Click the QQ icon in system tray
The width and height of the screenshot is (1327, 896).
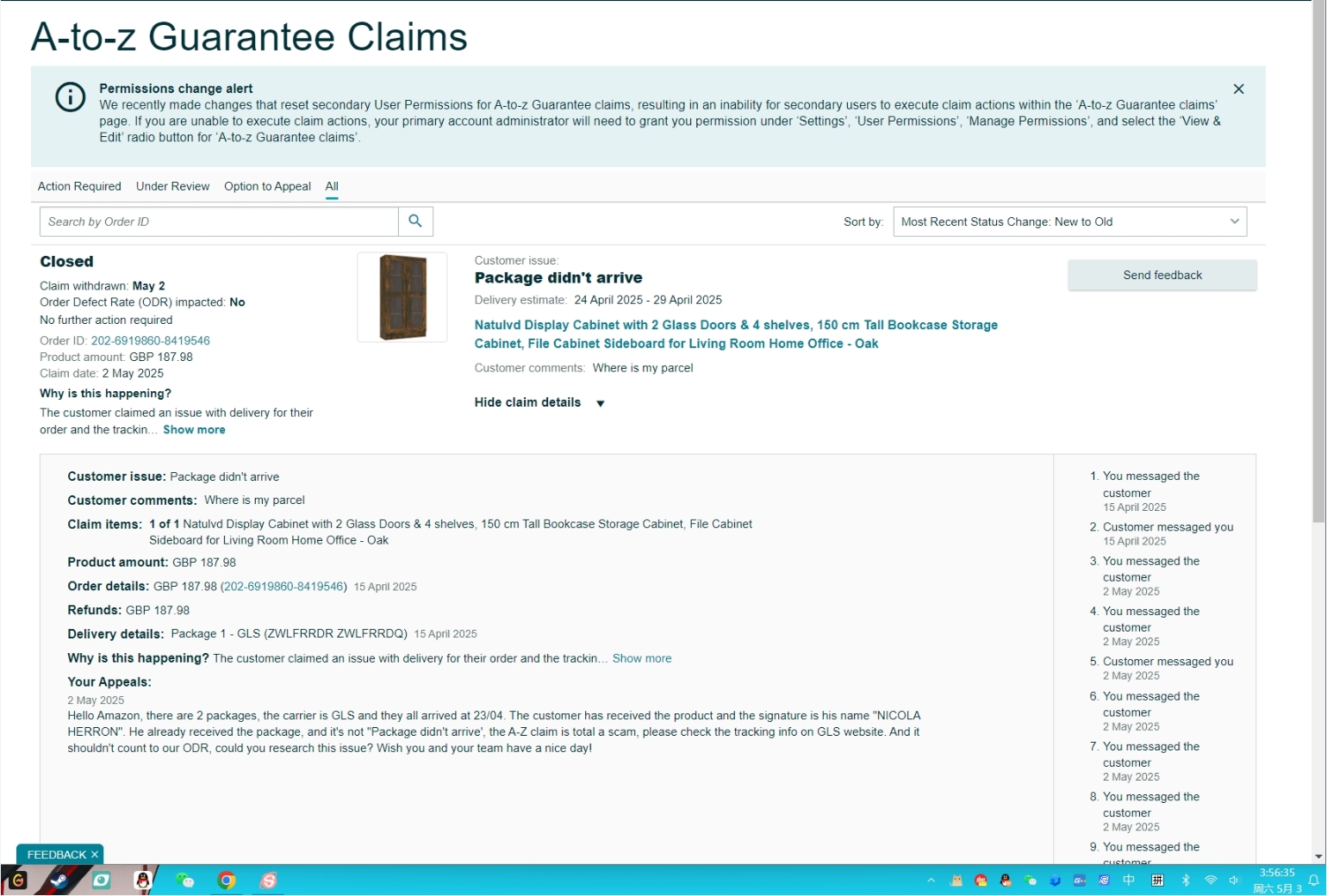pyautogui.click(x=1006, y=880)
